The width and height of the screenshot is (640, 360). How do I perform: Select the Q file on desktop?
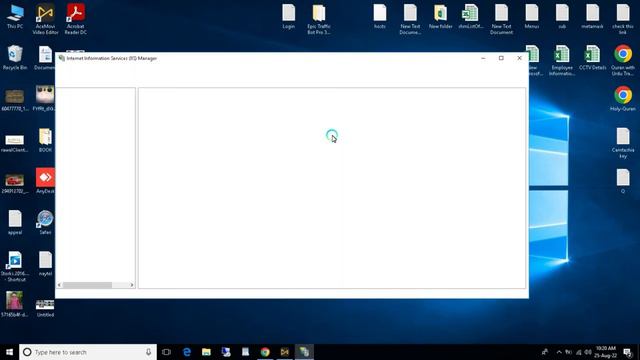point(623,181)
